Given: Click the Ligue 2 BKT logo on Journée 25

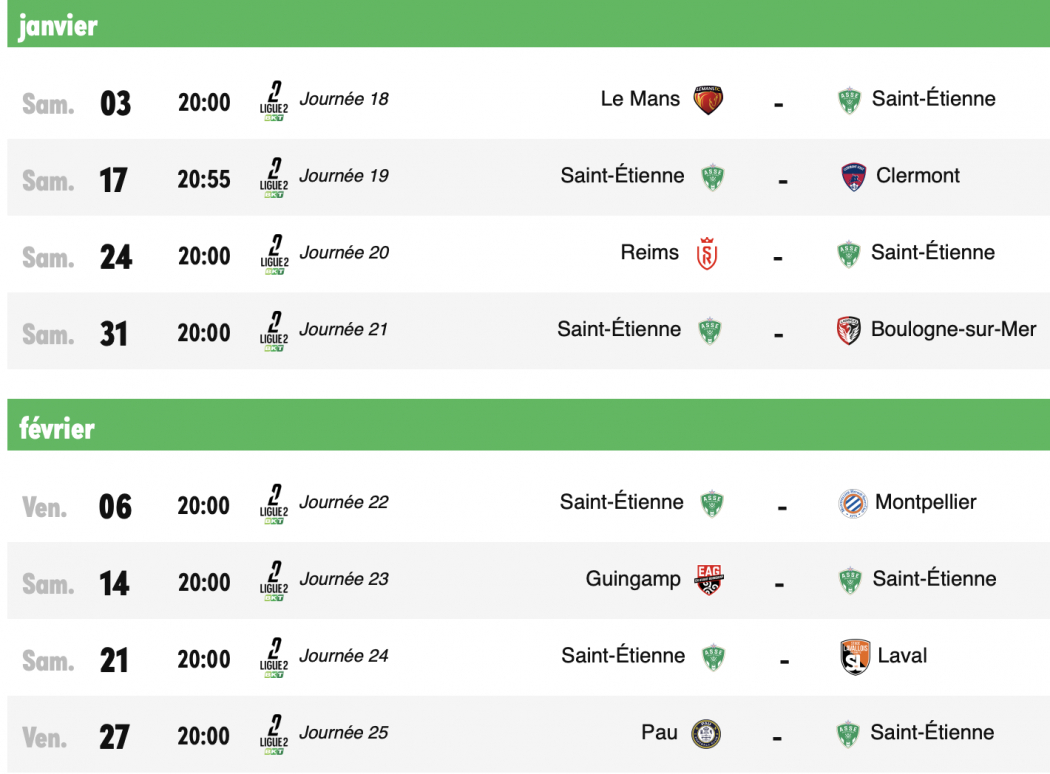Looking at the screenshot, I should coord(274,734).
